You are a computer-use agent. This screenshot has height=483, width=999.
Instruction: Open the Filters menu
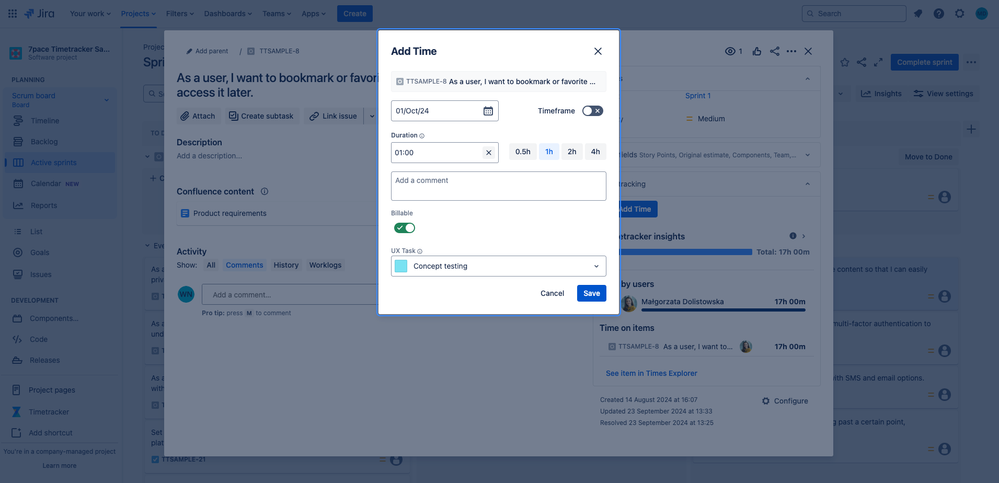tap(181, 13)
